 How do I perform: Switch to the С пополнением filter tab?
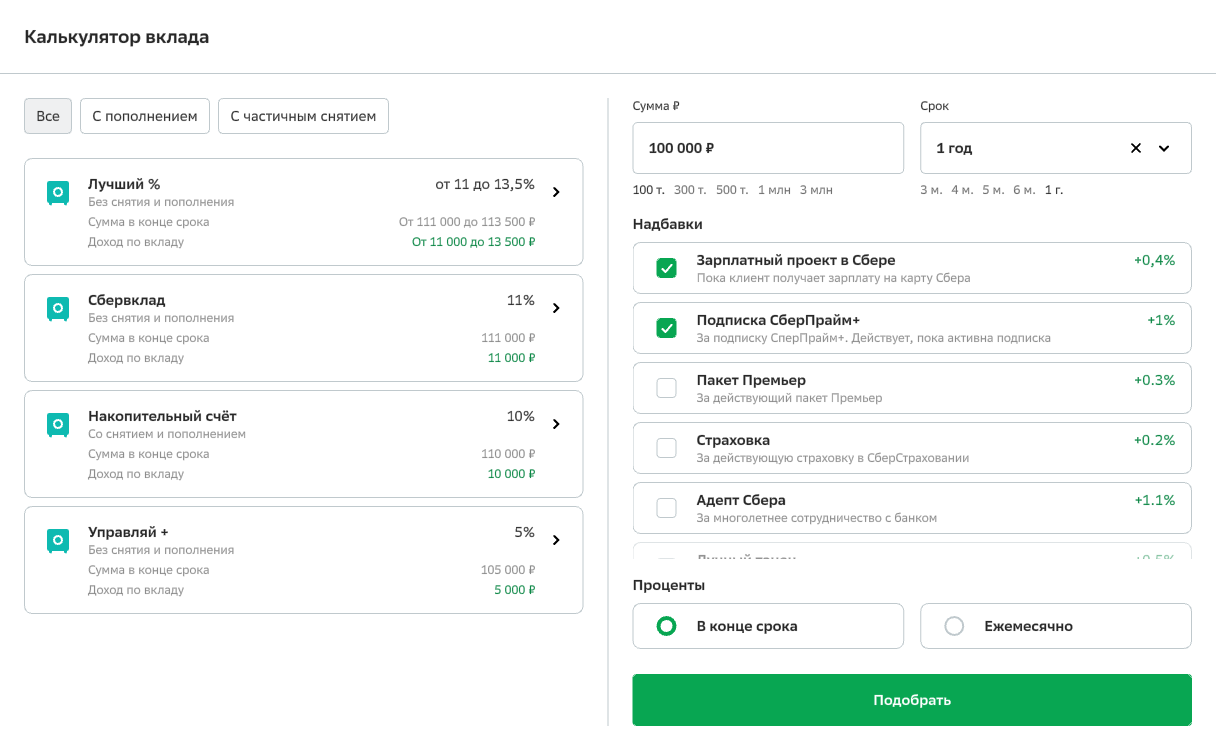(145, 116)
